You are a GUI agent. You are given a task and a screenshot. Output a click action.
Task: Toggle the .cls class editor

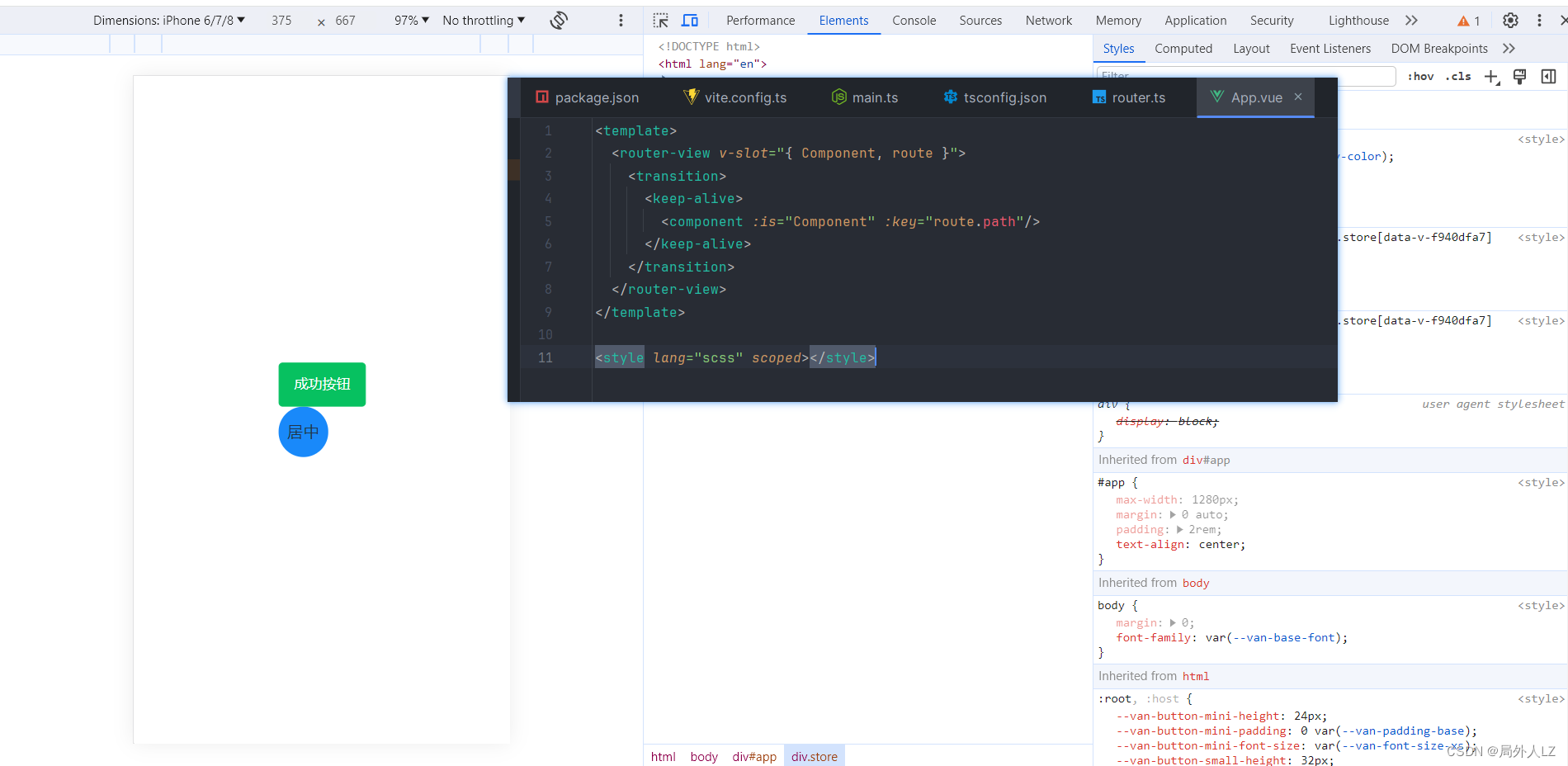point(1458,76)
